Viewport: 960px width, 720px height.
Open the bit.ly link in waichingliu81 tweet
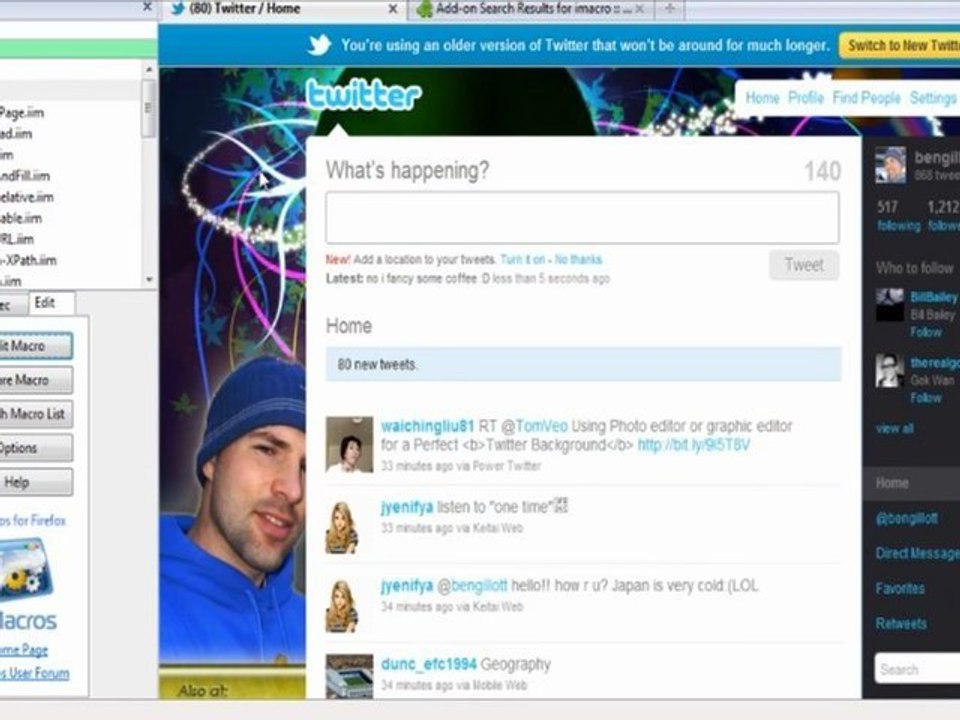(x=694, y=445)
